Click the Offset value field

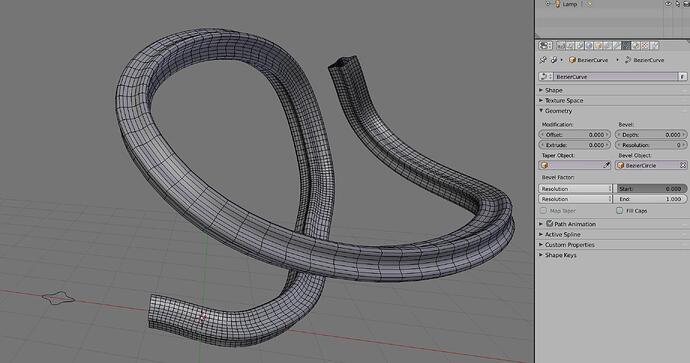click(x=575, y=135)
